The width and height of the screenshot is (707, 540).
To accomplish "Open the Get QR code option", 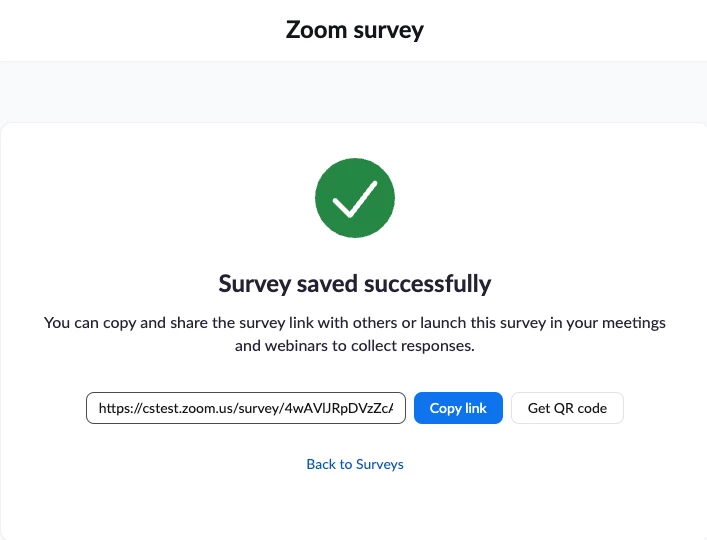I will click(x=567, y=408).
